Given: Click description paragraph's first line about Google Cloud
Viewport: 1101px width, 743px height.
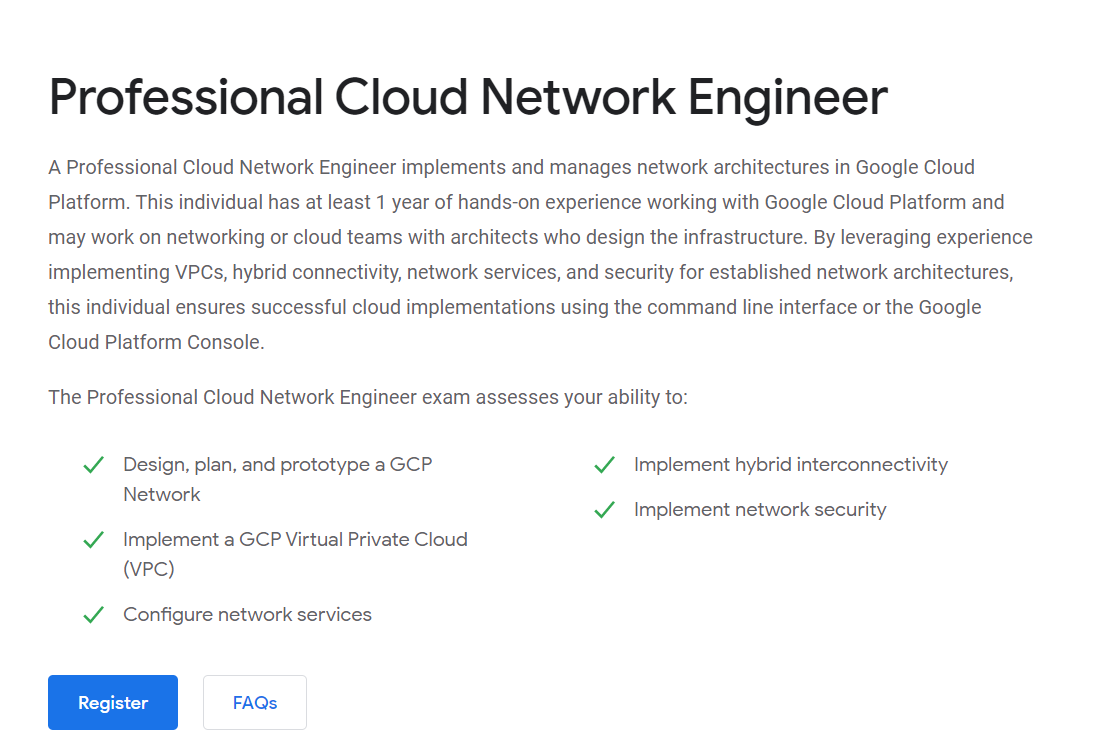Looking at the screenshot, I should (511, 167).
